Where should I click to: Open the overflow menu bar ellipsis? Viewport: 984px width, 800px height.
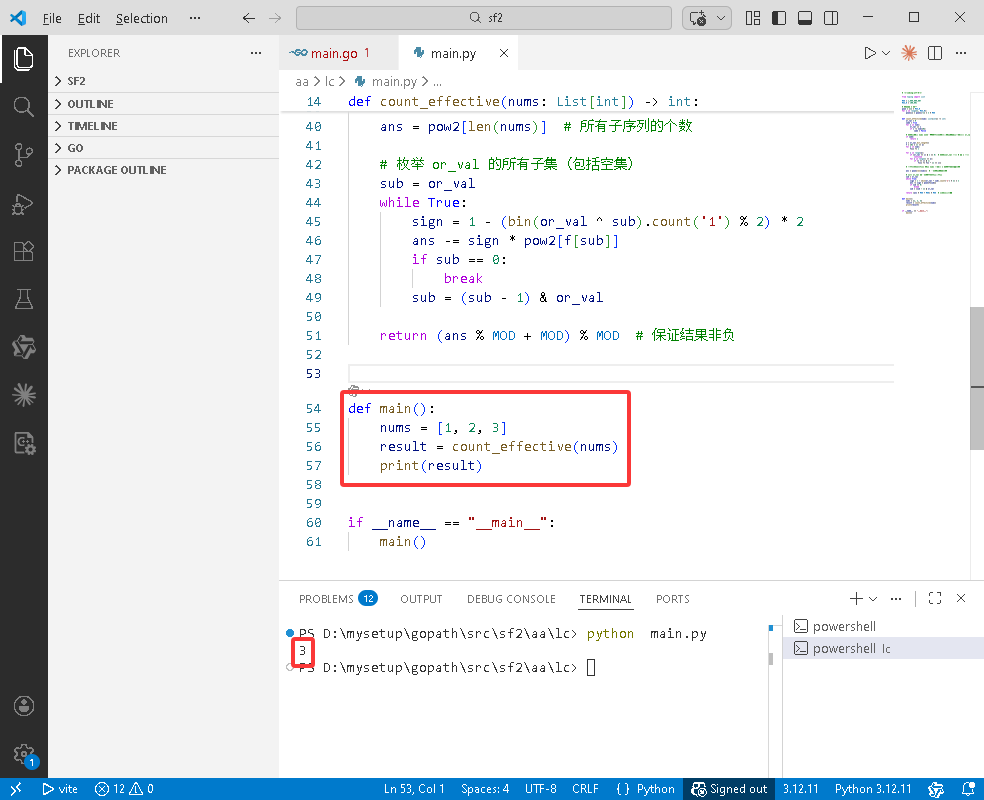coord(195,18)
